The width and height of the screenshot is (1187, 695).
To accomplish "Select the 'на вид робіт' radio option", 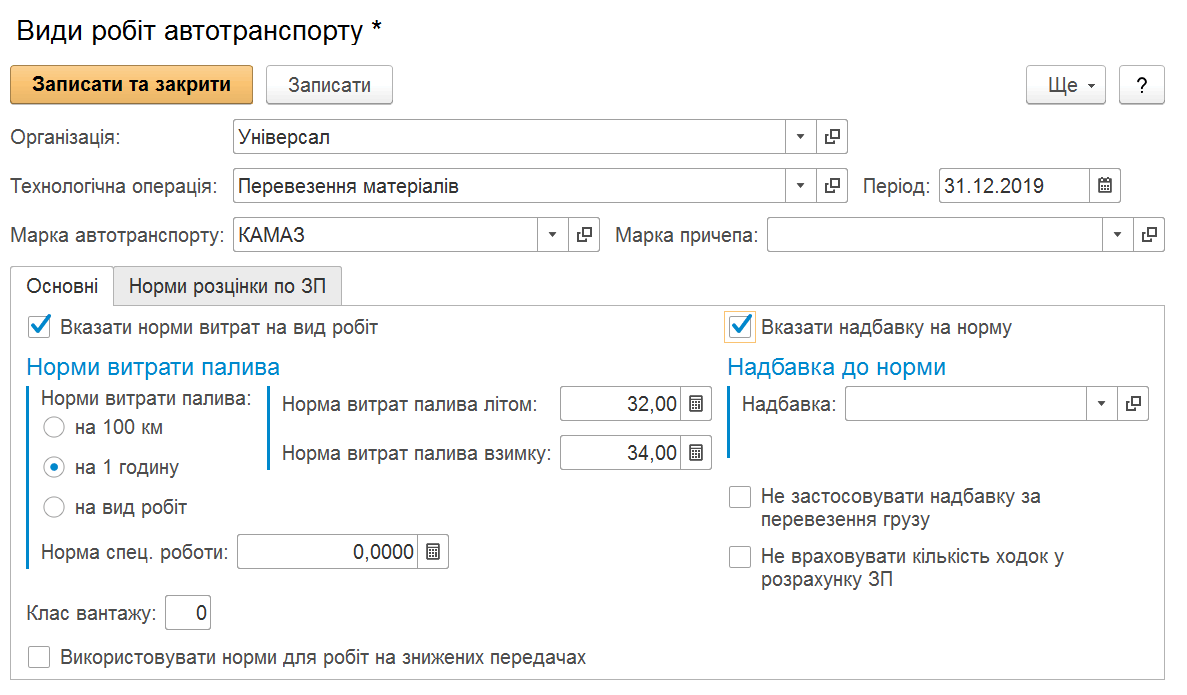I will tap(54, 507).
